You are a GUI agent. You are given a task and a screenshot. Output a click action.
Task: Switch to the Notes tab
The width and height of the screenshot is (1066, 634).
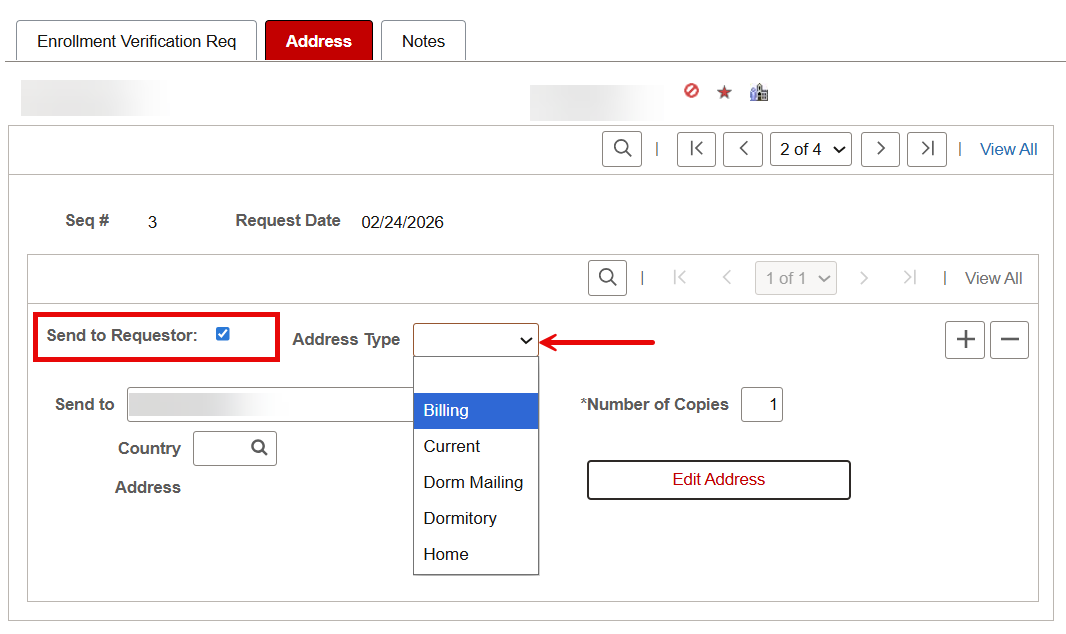pos(423,41)
